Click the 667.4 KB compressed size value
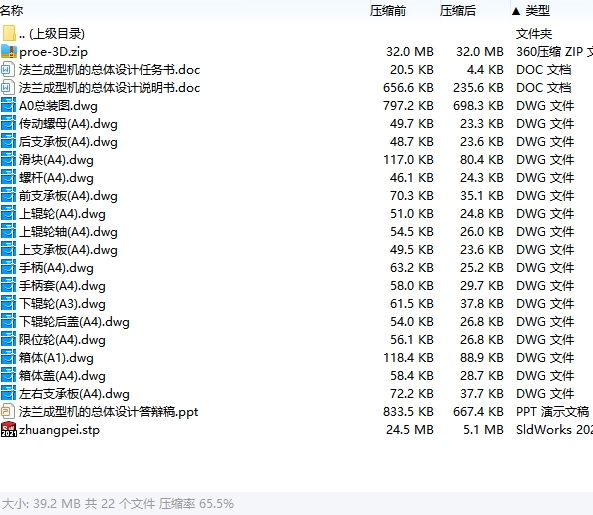Viewport: 593px width, 515px height. 478,412
